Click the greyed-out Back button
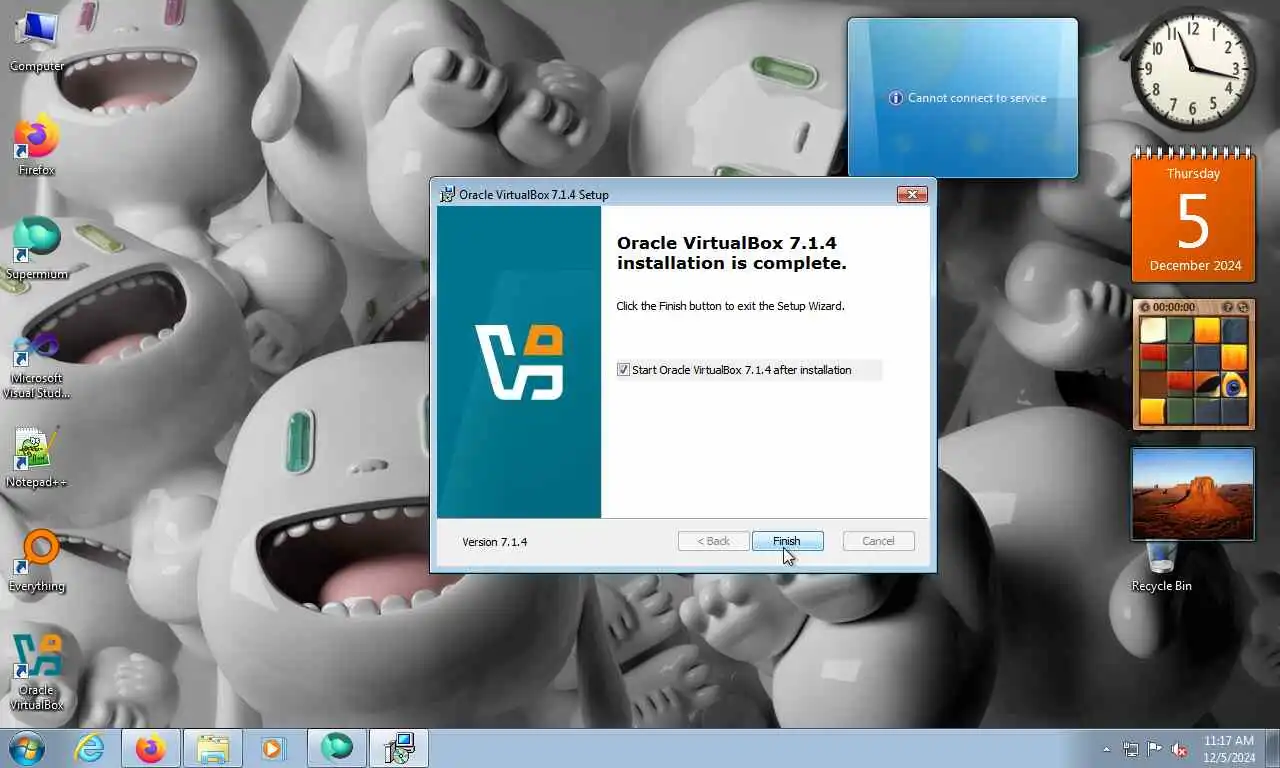The image size is (1280, 768). click(714, 541)
